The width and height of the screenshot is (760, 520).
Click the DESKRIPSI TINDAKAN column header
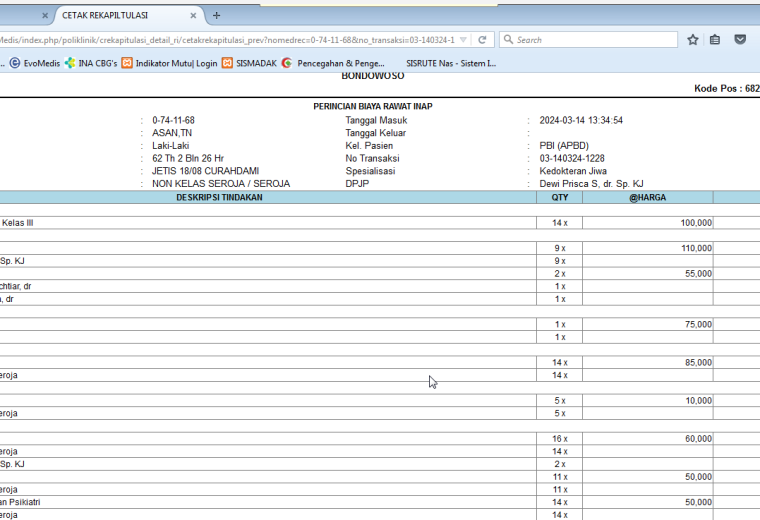[x=219, y=197]
